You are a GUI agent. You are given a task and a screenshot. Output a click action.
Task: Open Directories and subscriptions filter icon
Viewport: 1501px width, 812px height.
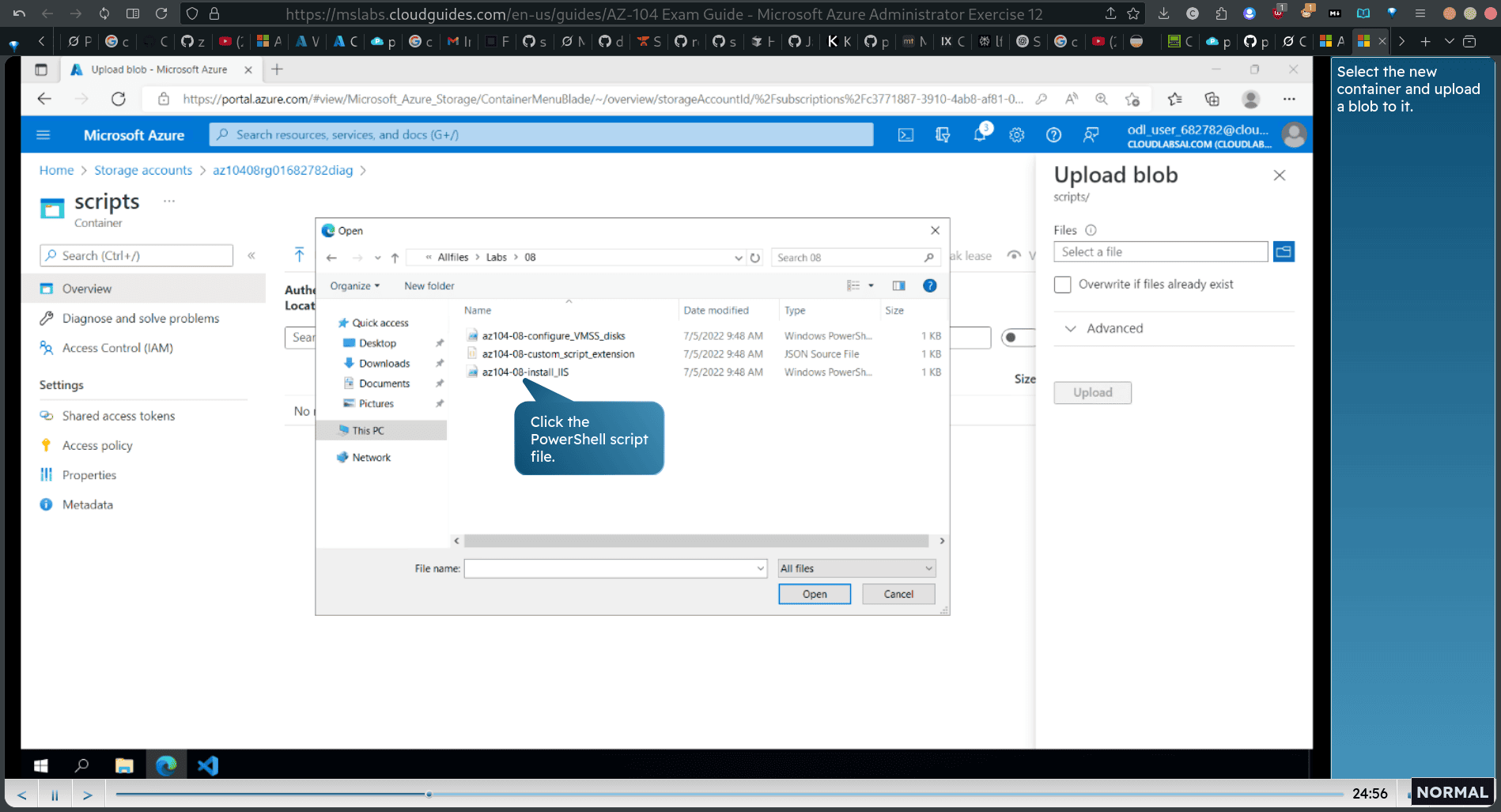(x=943, y=135)
